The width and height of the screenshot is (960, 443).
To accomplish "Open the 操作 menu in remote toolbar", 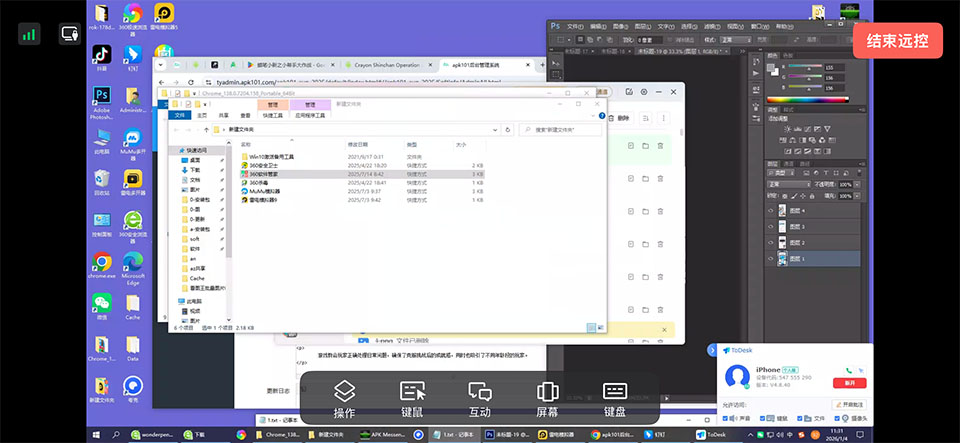I will (344, 399).
